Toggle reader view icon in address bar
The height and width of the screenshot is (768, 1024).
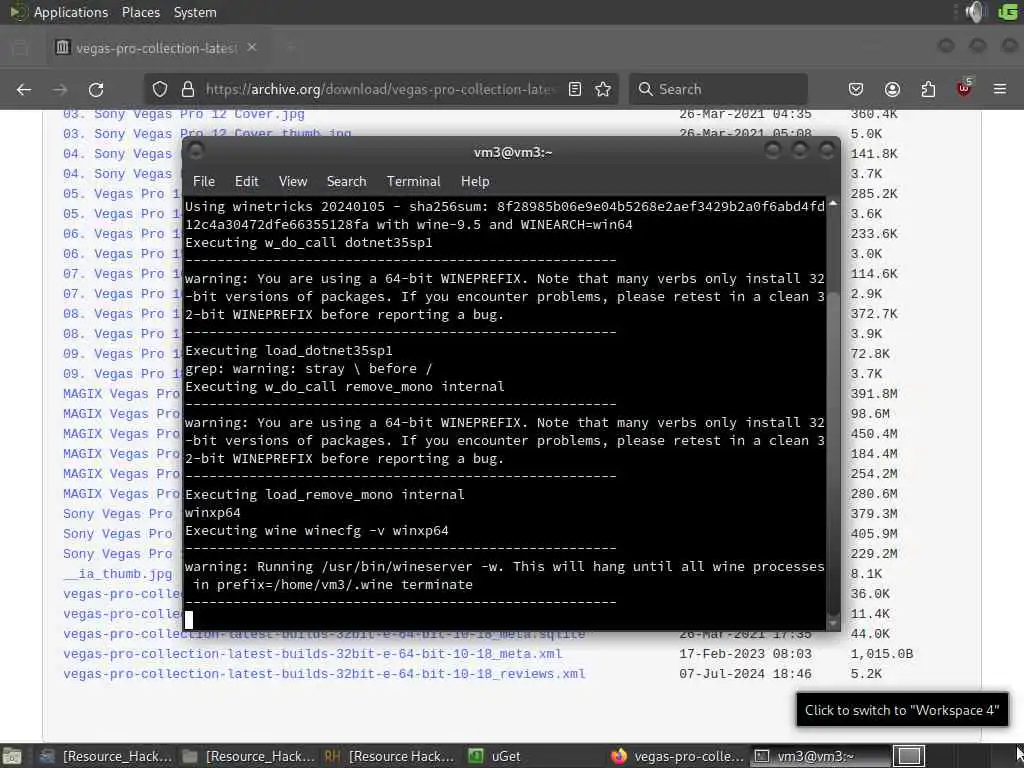click(x=575, y=89)
